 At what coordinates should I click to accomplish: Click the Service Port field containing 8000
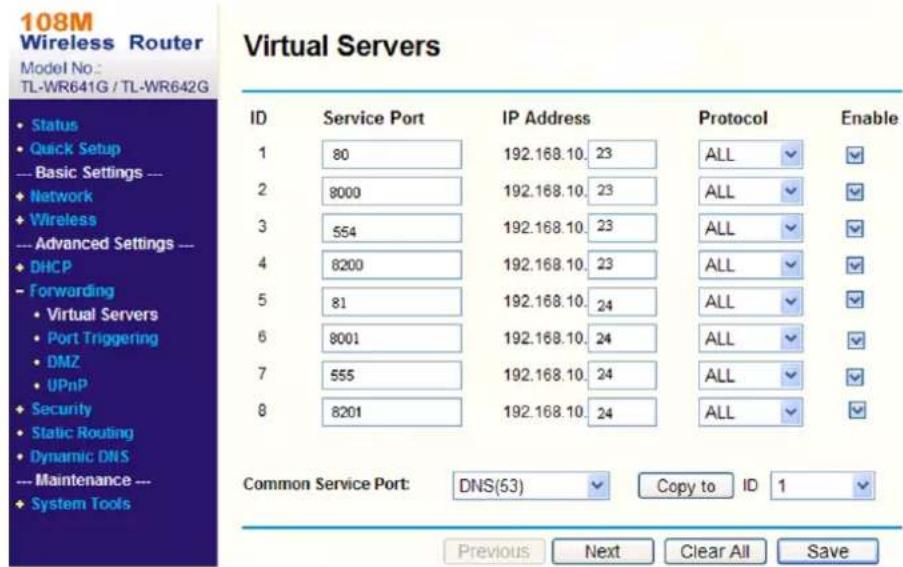392,191
